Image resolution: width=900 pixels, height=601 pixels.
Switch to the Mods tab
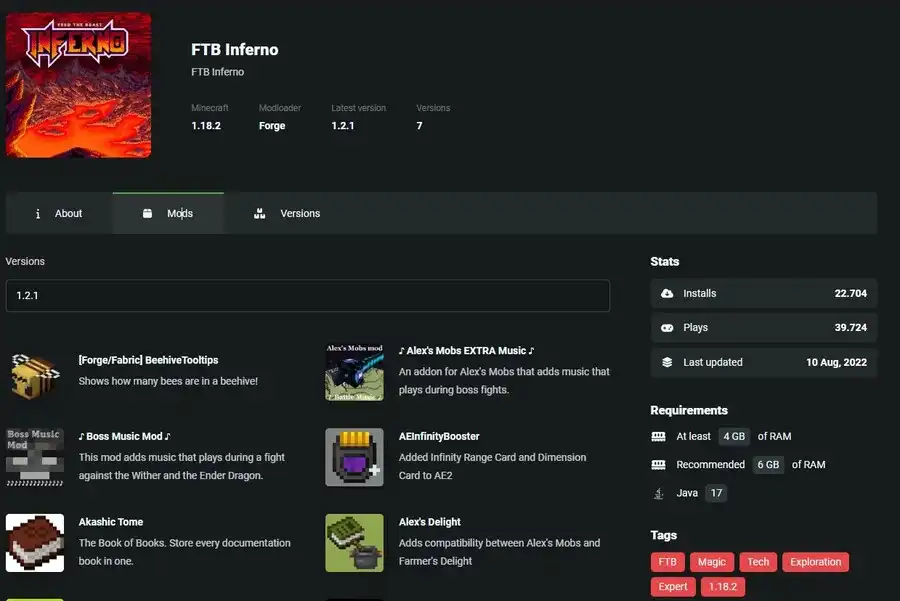tap(168, 214)
